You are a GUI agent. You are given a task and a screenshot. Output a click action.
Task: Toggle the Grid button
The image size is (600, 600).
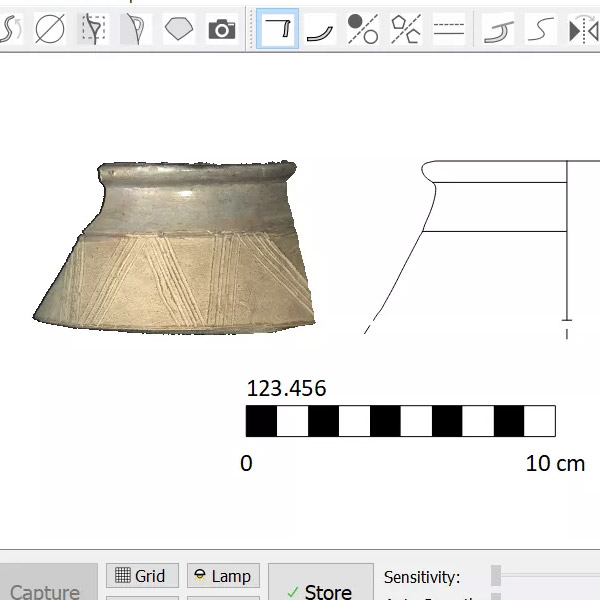142,575
